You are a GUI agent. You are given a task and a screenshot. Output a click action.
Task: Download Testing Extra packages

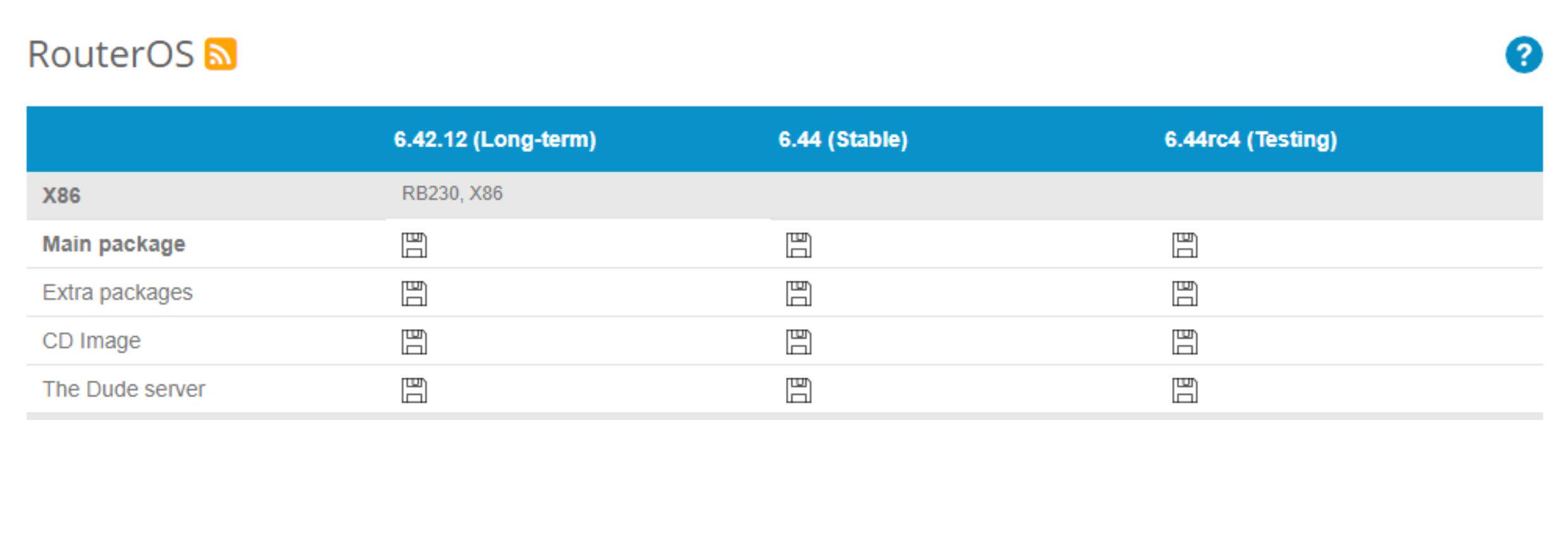coord(1184,294)
